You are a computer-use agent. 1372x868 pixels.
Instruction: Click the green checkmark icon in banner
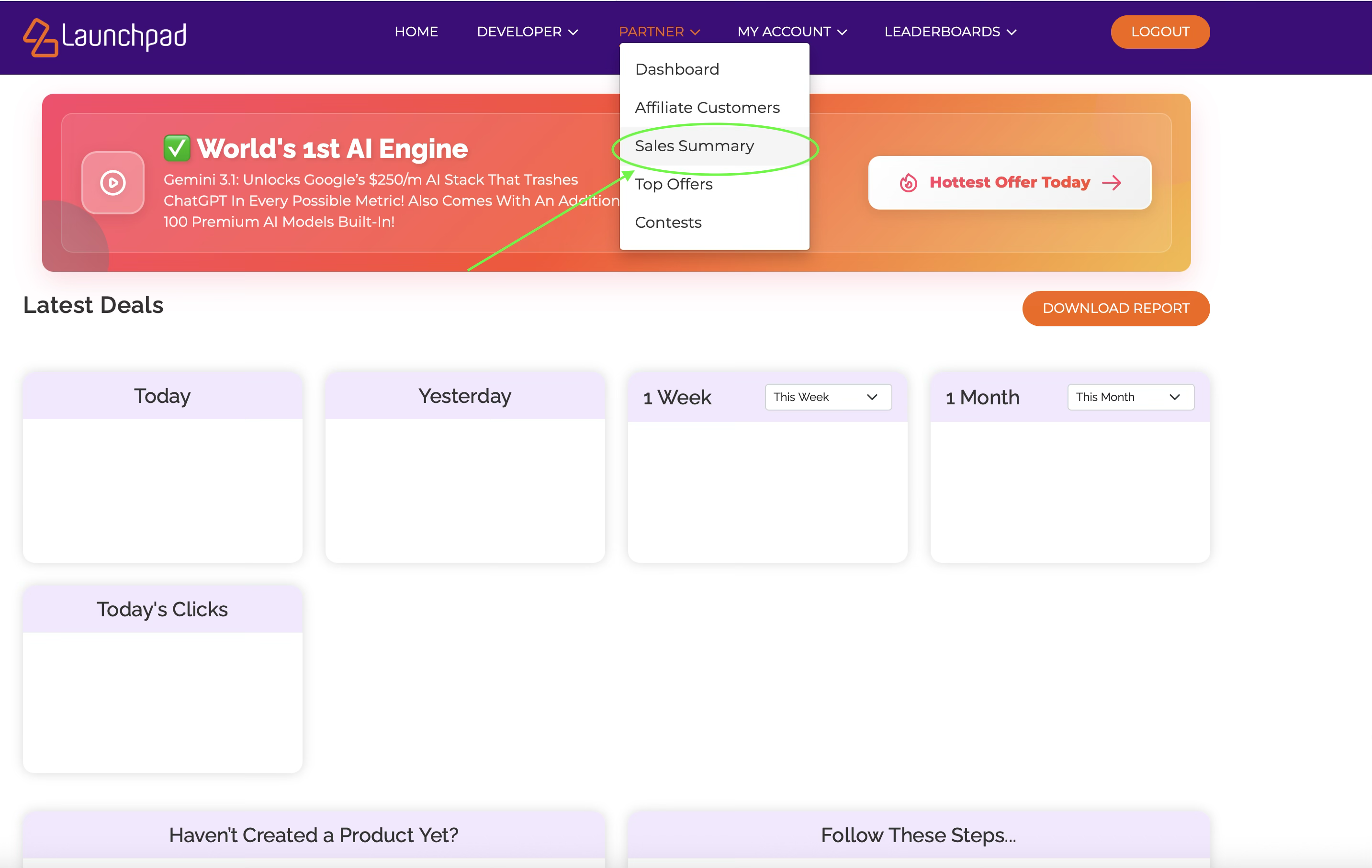(177, 149)
